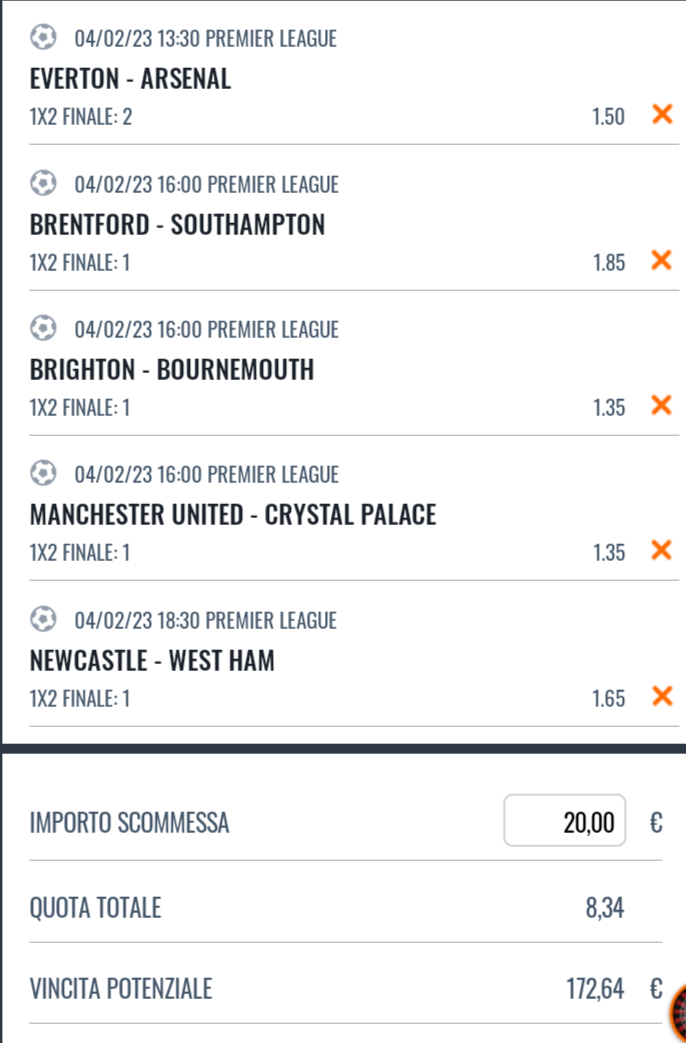The width and height of the screenshot is (686, 1043).
Task: Open the NEWCASTLE - WEST HAM match
Action: point(152,661)
